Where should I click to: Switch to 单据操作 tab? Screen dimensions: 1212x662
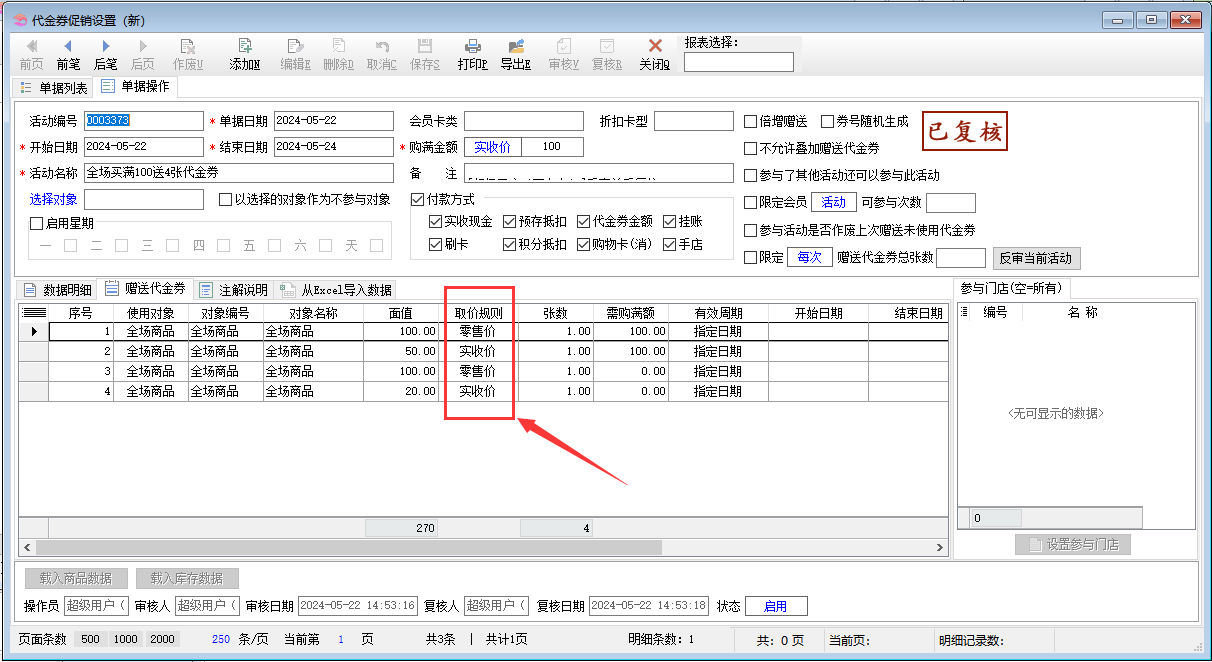pos(135,87)
